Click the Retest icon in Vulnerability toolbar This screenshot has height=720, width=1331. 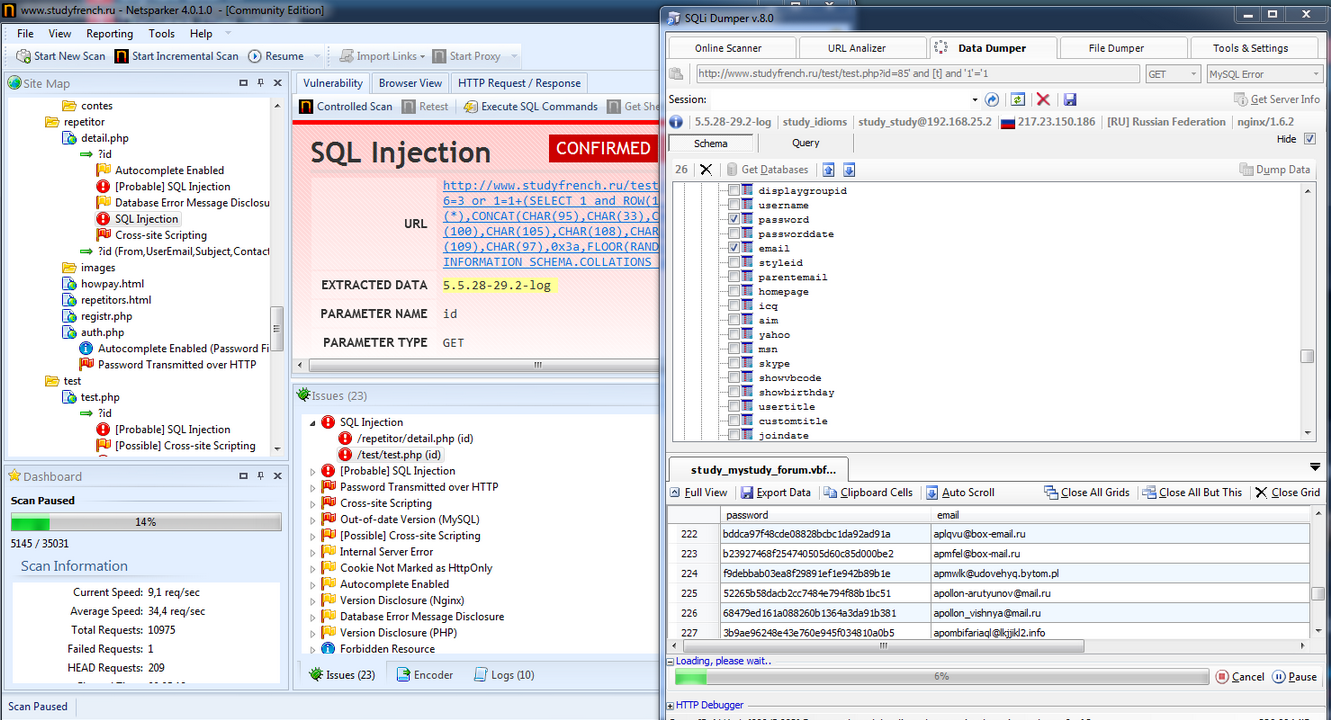[x=409, y=106]
